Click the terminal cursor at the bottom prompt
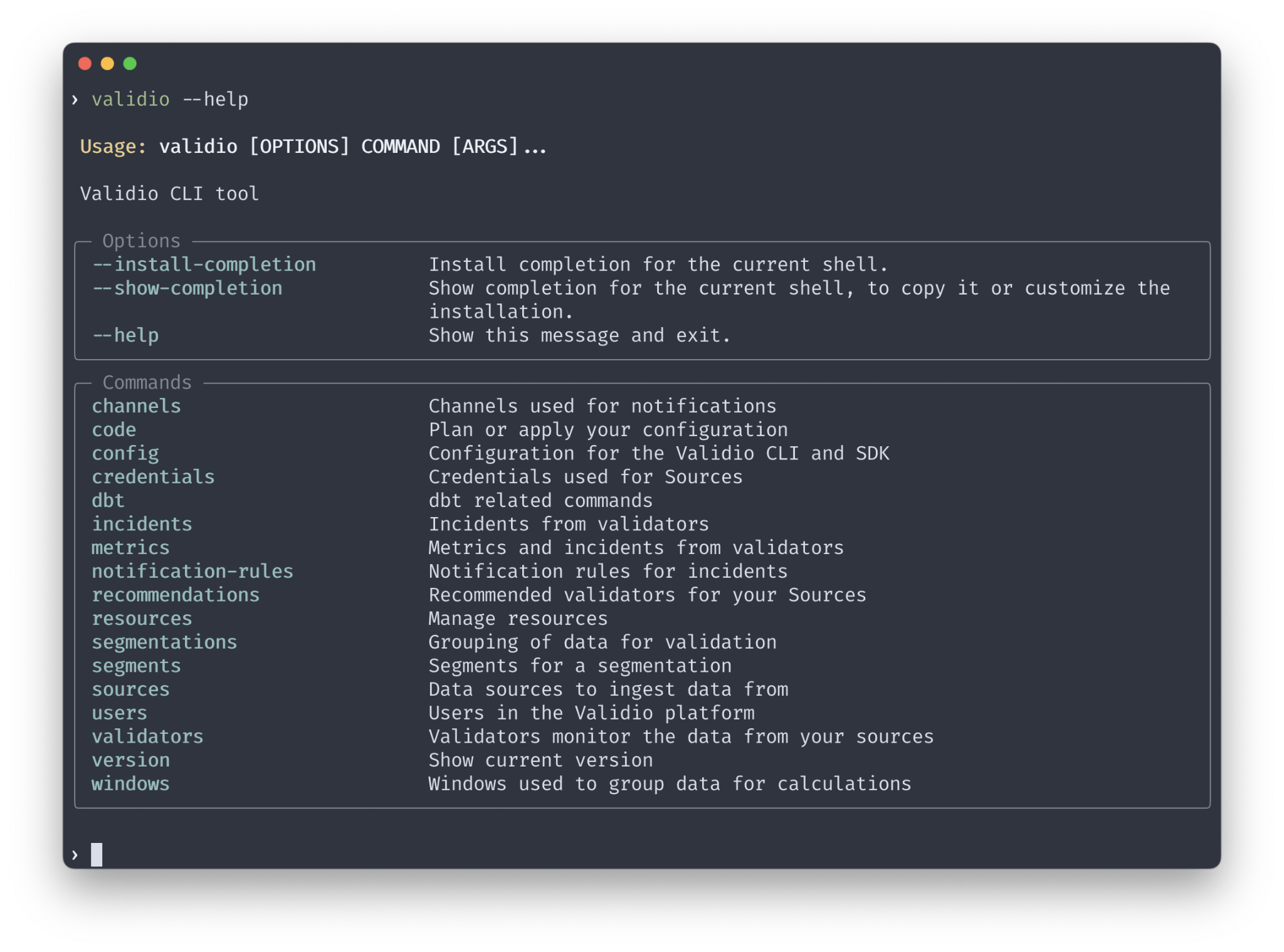The height and width of the screenshot is (952, 1284). tap(97, 854)
